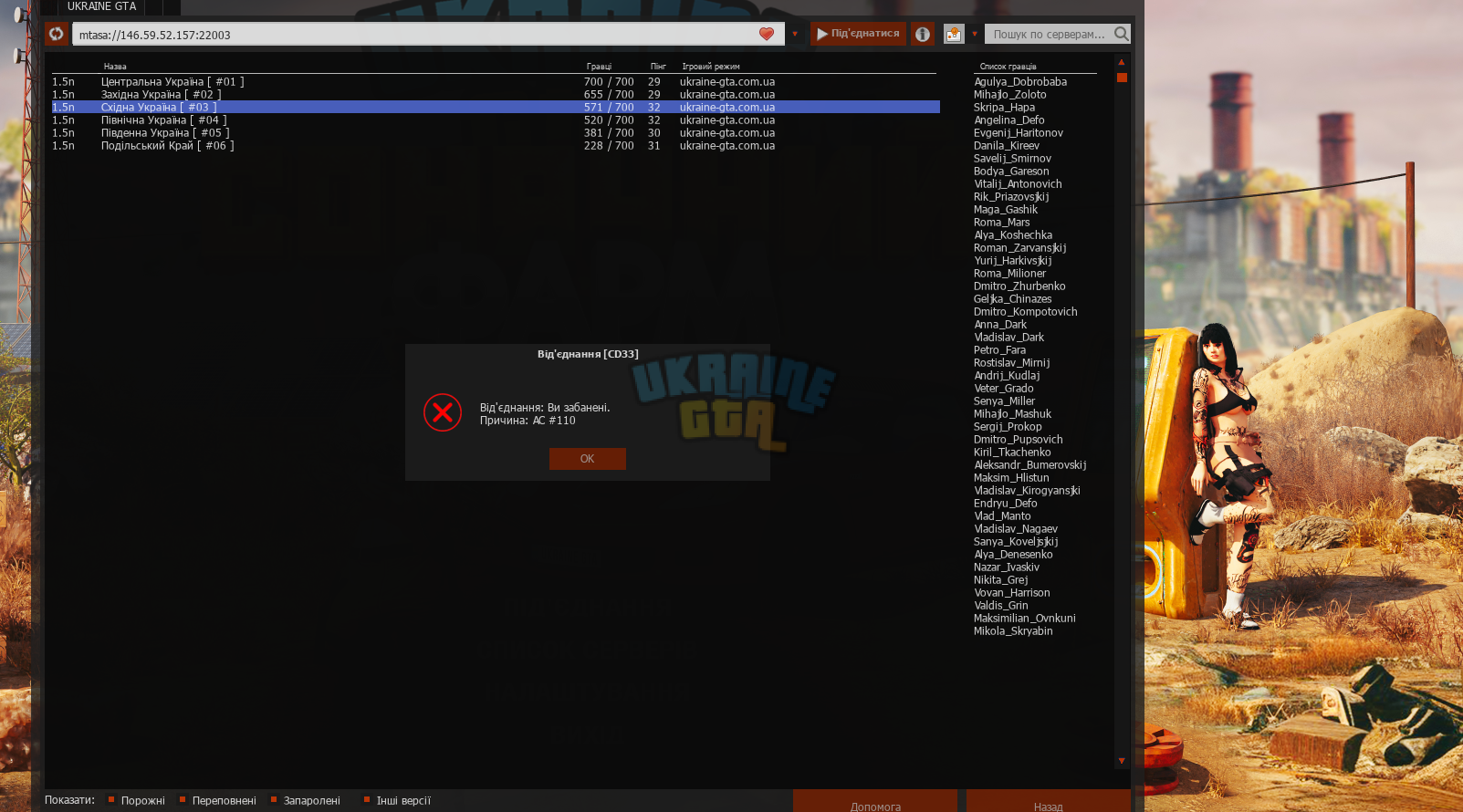The height and width of the screenshot is (812, 1463).
Task: Click player 'Danila_Kireev' in the list
Action: point(1007,145)
